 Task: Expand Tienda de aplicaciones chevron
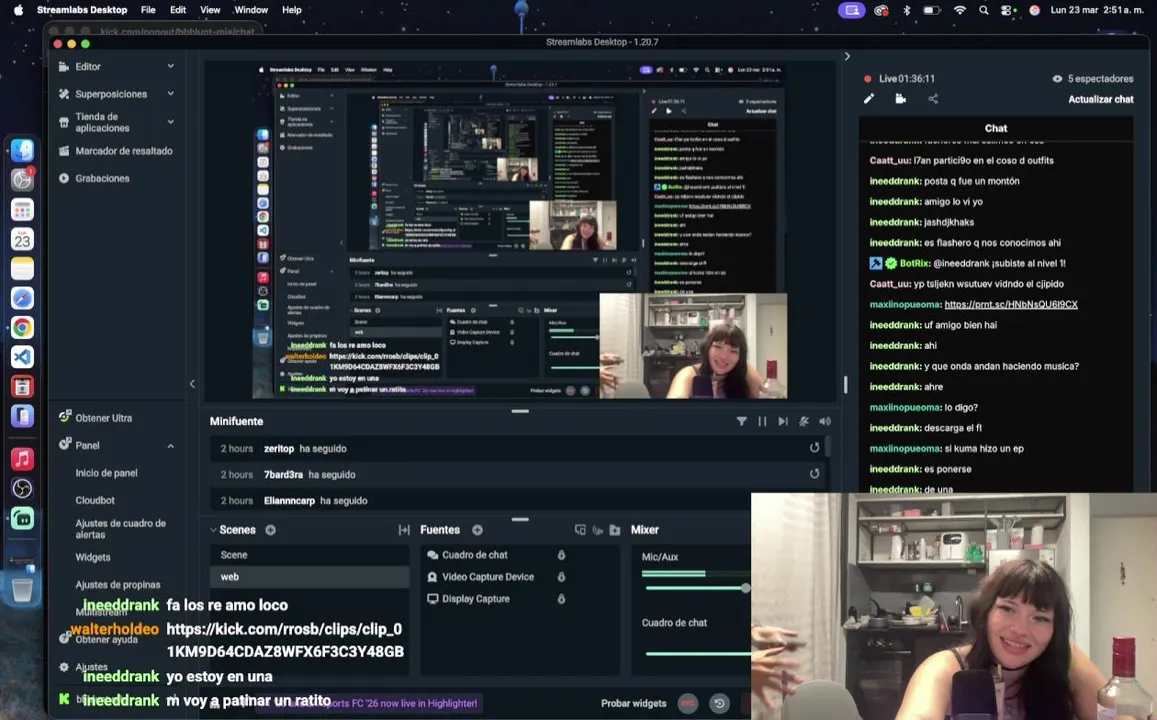pyautogui.click(x=170, y=122)
